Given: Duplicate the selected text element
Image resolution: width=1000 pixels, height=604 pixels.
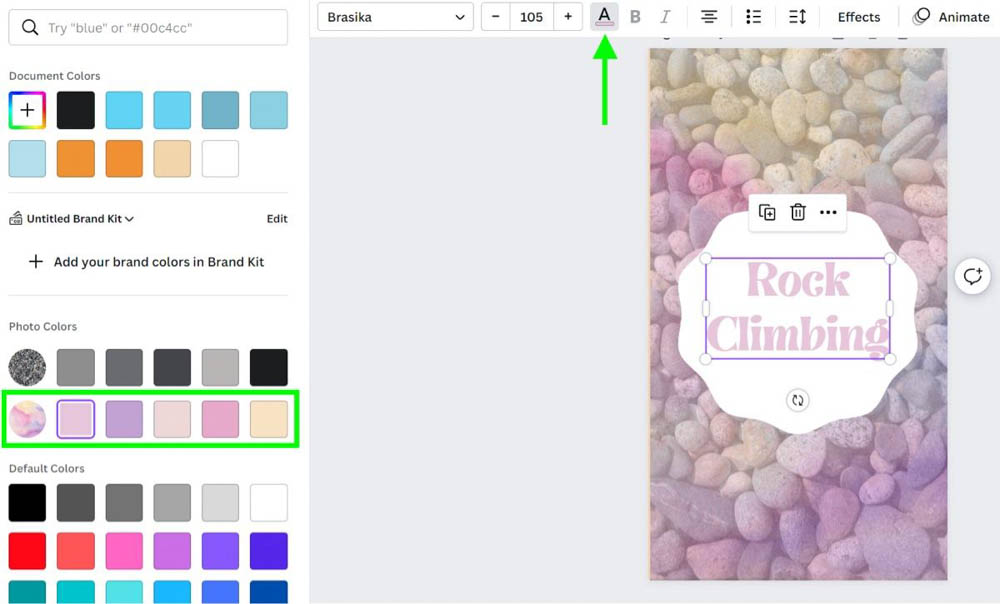Looking at the screenshot, I should tap(767, 212).
